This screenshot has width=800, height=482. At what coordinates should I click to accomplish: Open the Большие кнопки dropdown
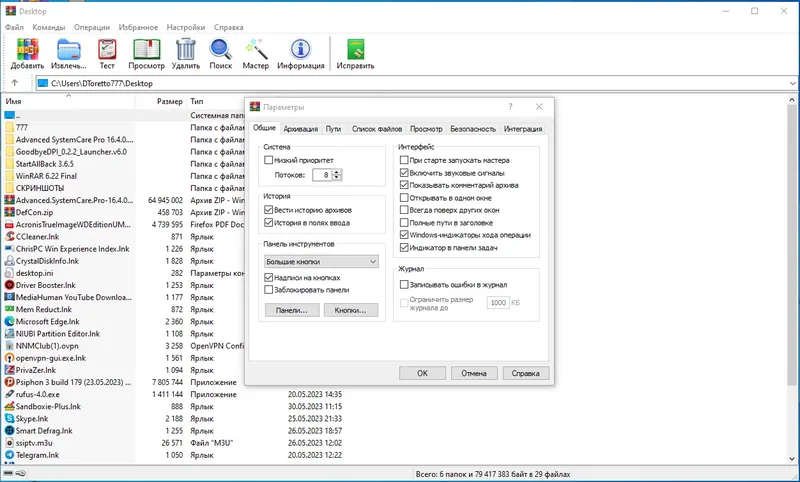[x=321, y=262]
